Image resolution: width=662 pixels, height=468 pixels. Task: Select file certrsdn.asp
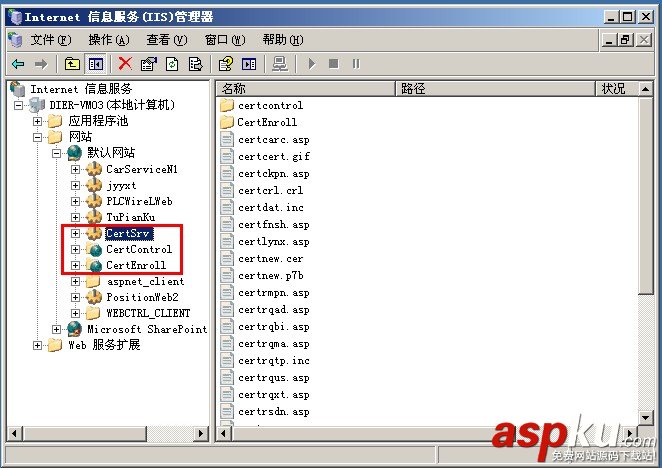click(274, 411)
